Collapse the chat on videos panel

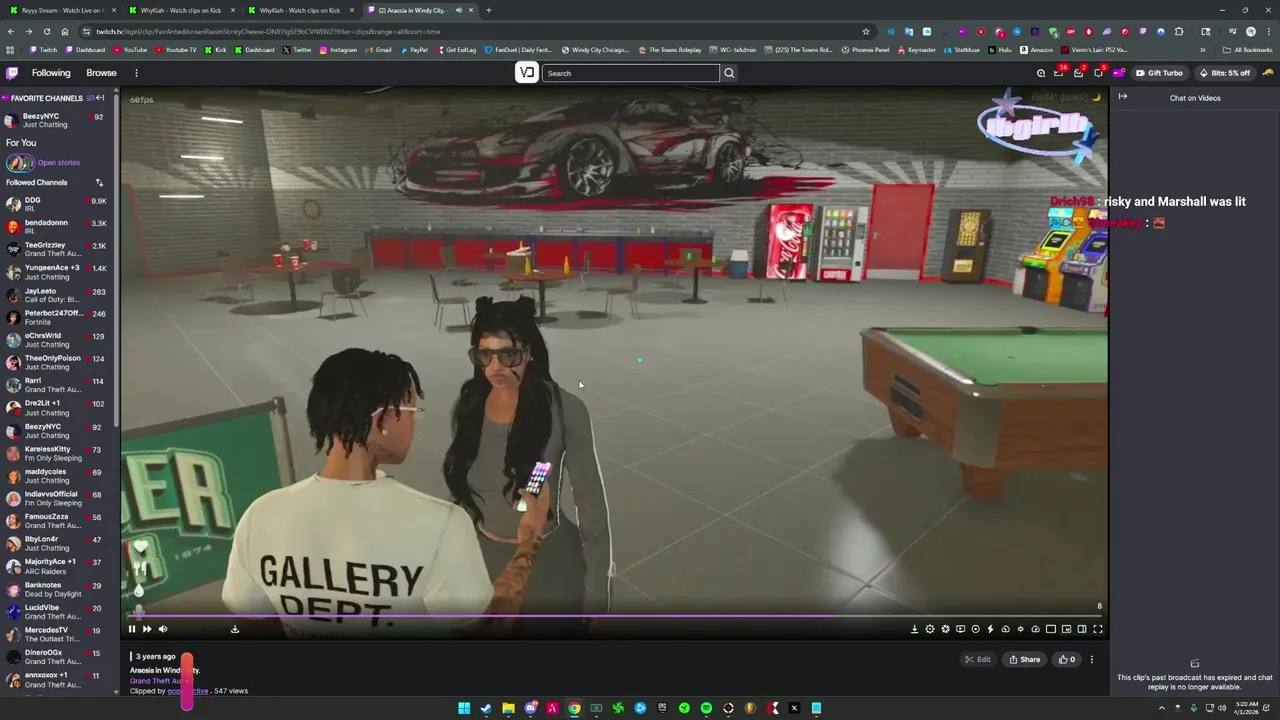pos(1123,97)
